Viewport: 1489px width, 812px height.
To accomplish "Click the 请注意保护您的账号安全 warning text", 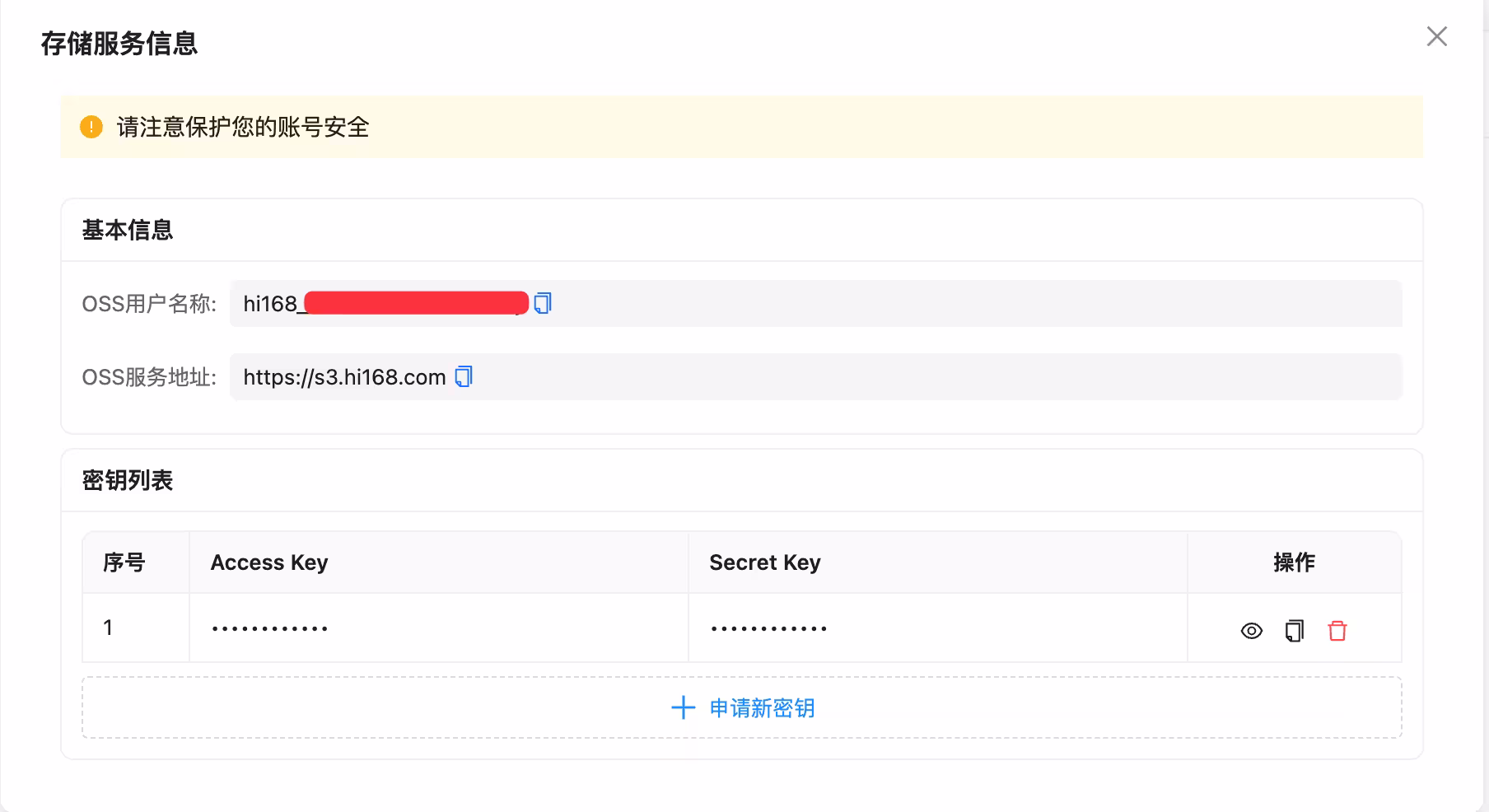I will click(243, 127).
